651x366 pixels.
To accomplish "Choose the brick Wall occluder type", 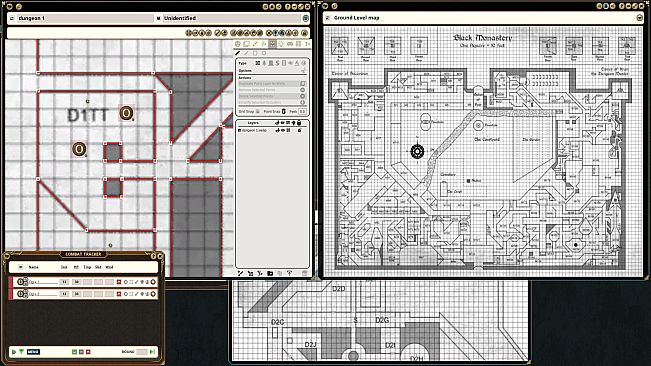I will 258,63.
